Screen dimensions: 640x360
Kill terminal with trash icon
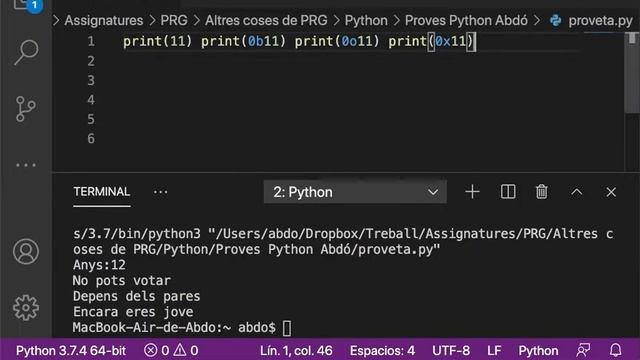(542, 192)
